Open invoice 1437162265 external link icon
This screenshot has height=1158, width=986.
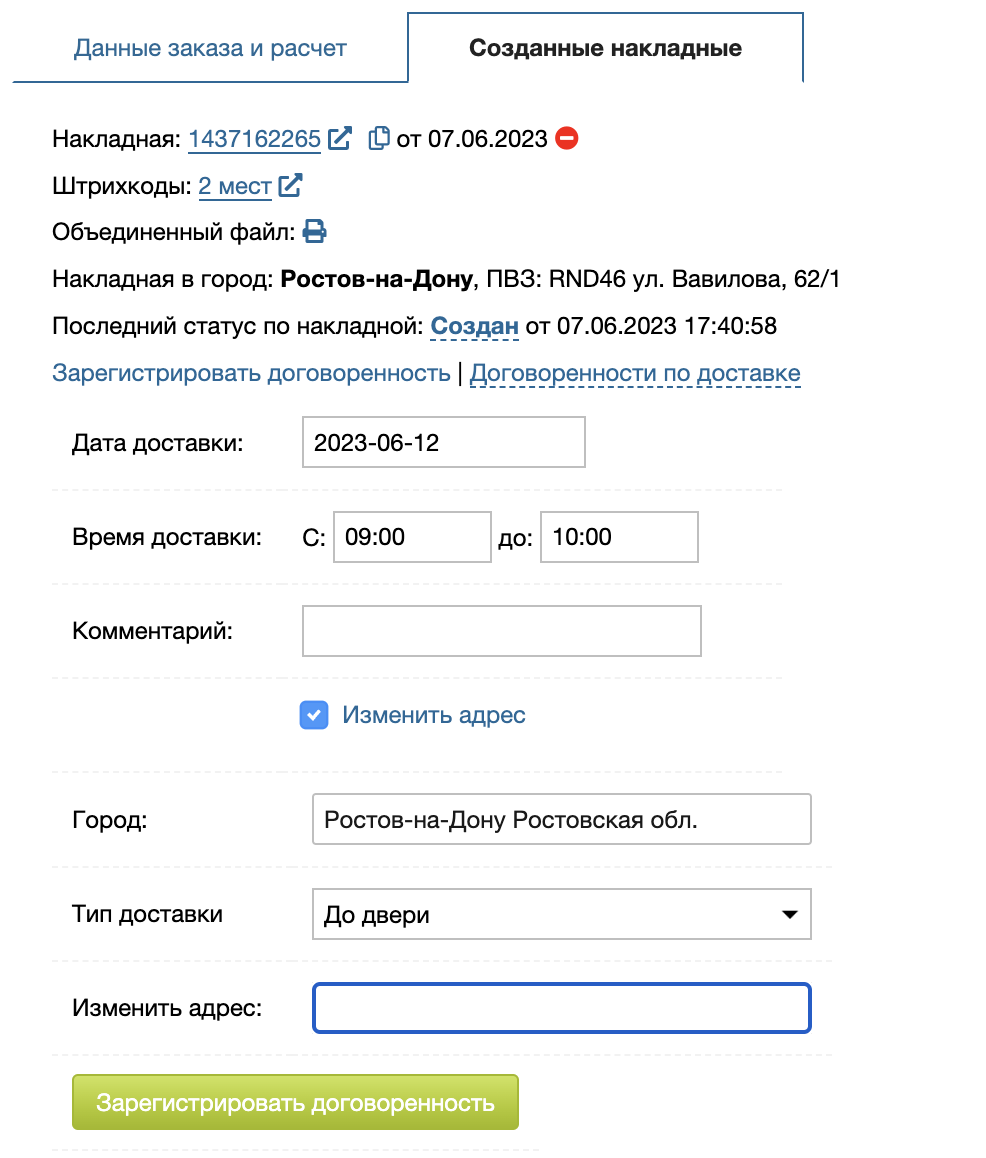(340, 138)
